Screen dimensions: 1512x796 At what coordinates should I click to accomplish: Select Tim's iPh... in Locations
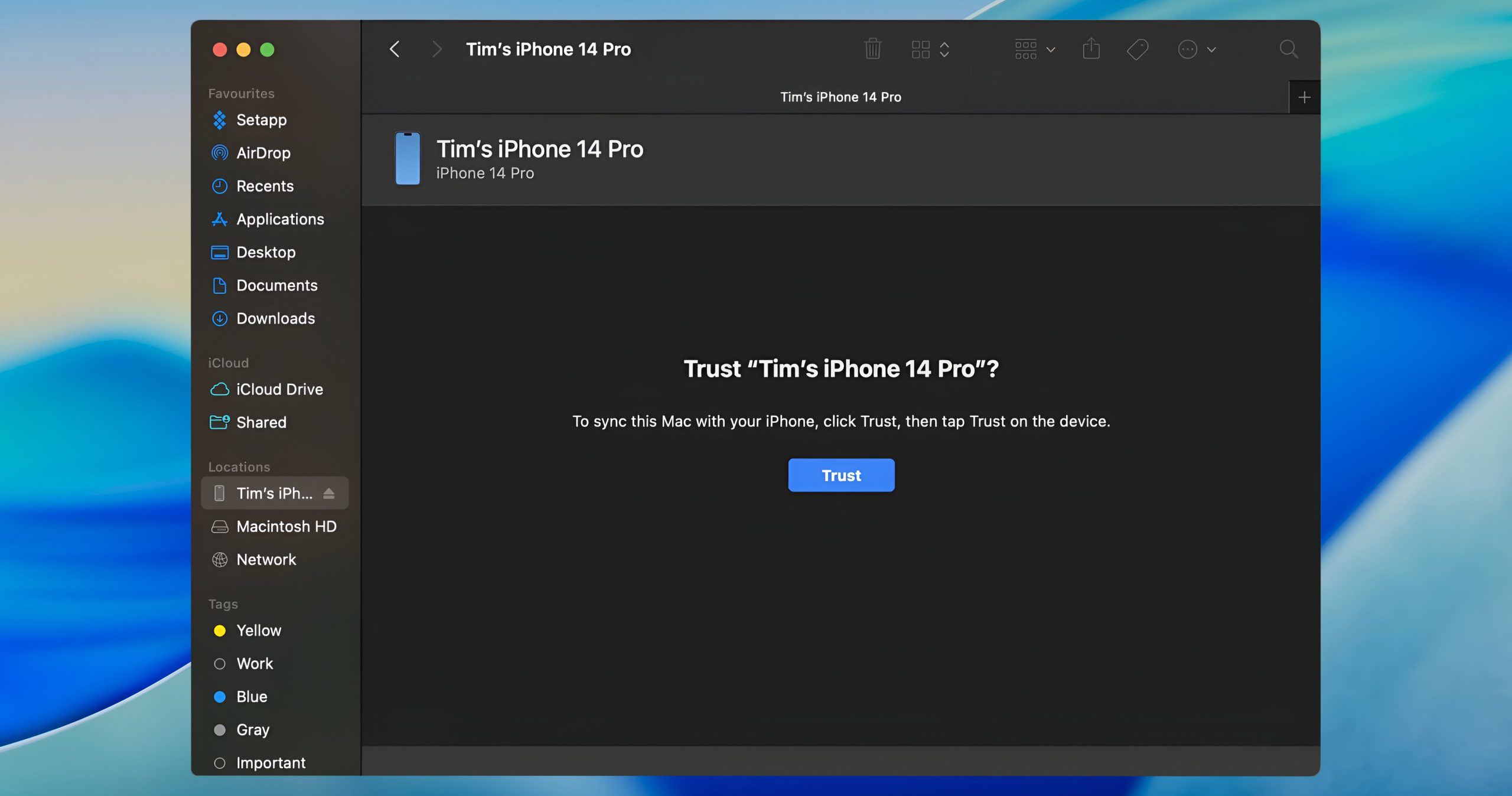pos(275,493)
